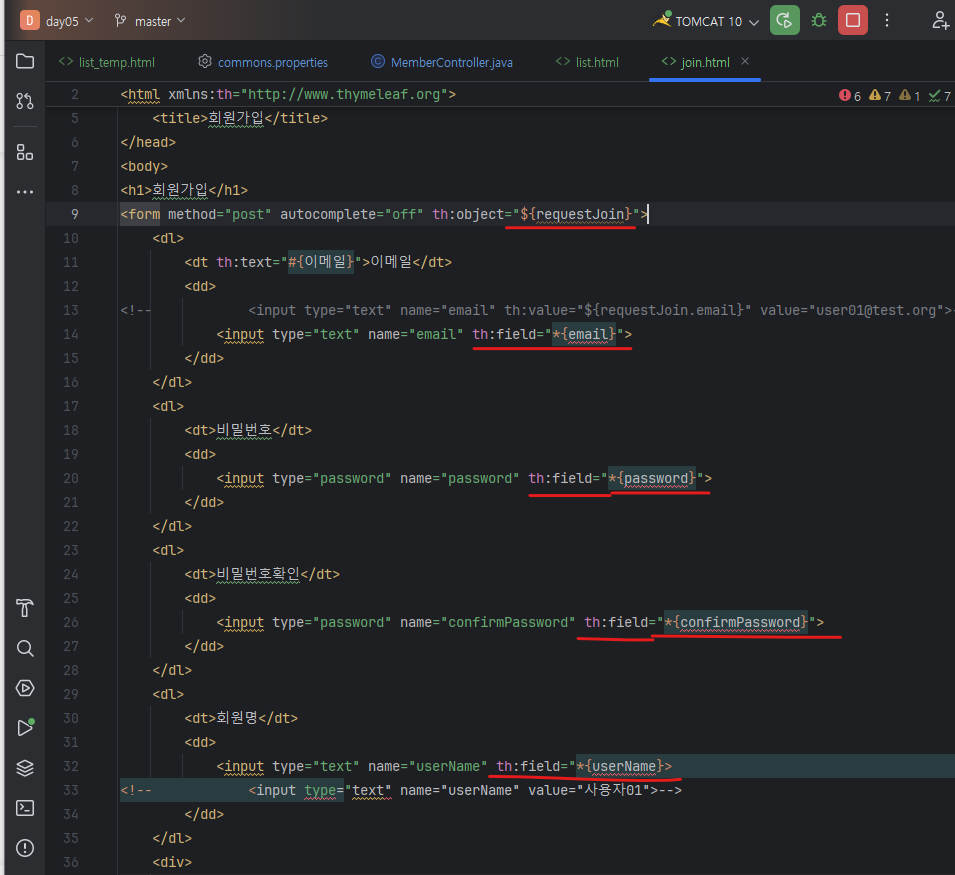Switch to the list.html tab
The image size is (955, 875).
[587, 62]
